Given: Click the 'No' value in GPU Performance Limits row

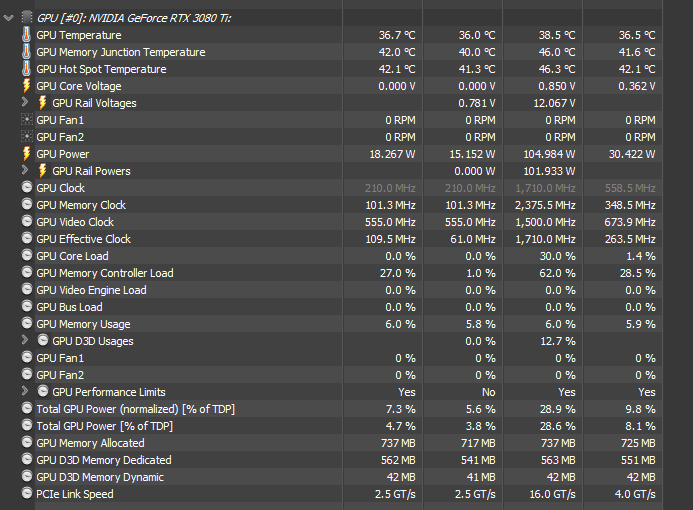Looking at the screenshot, I should [x=488, y=392].
